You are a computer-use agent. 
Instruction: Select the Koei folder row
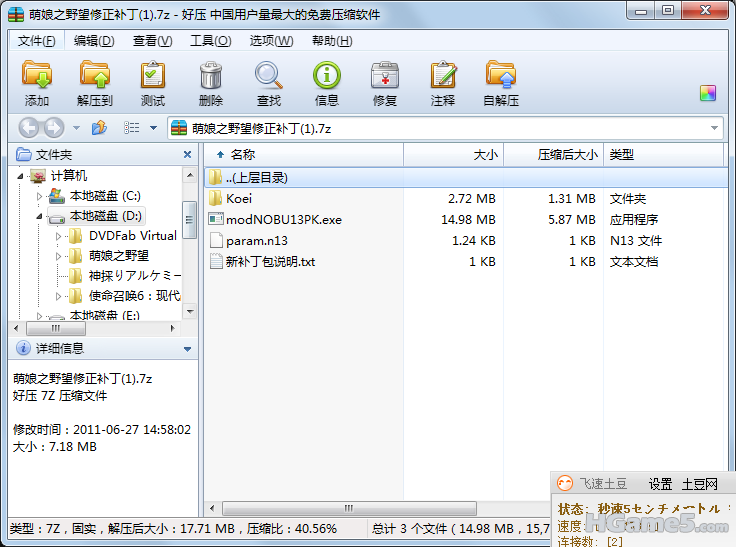(x=466, y=199)
